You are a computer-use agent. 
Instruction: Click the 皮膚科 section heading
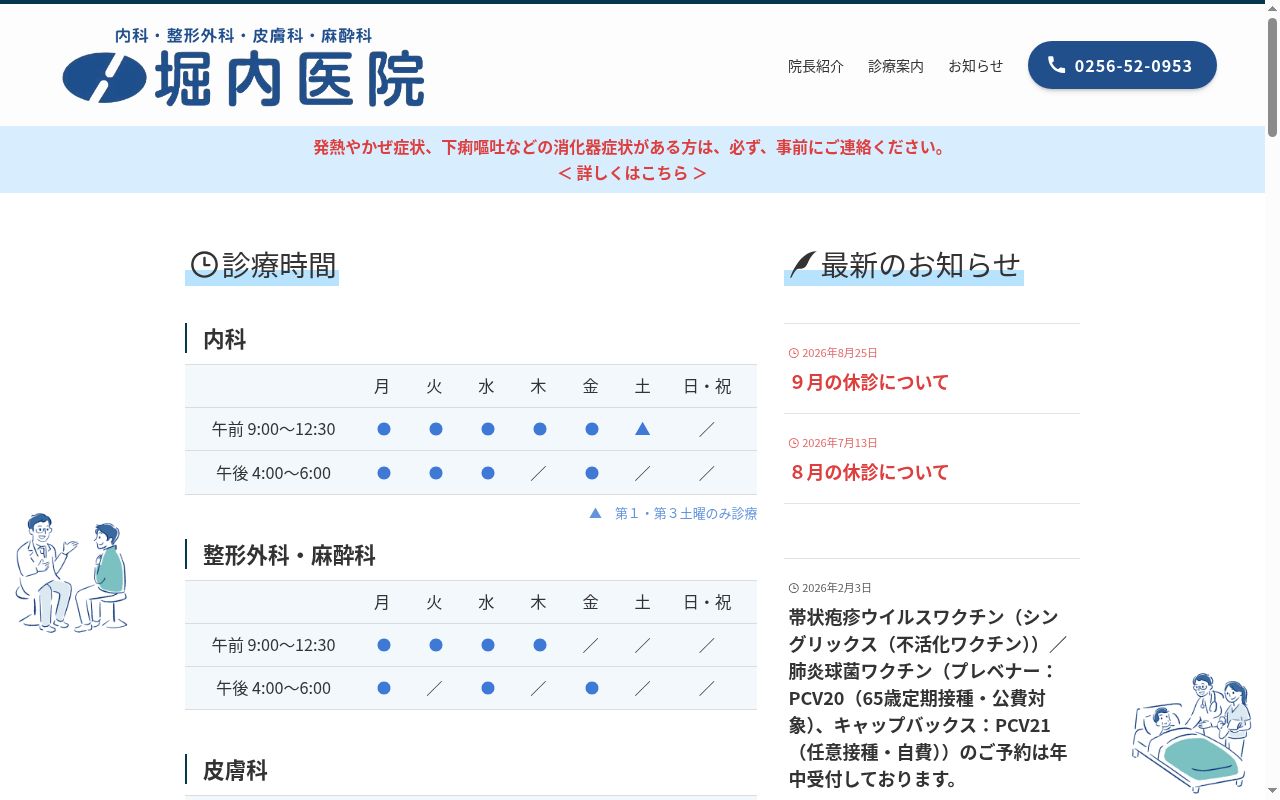[235, 771]
